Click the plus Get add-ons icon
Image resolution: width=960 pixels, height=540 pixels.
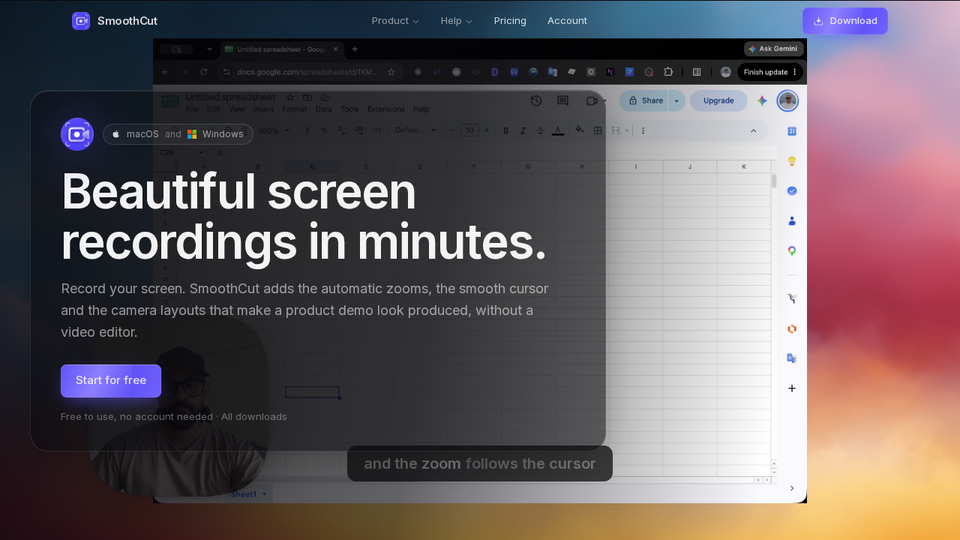792,388
